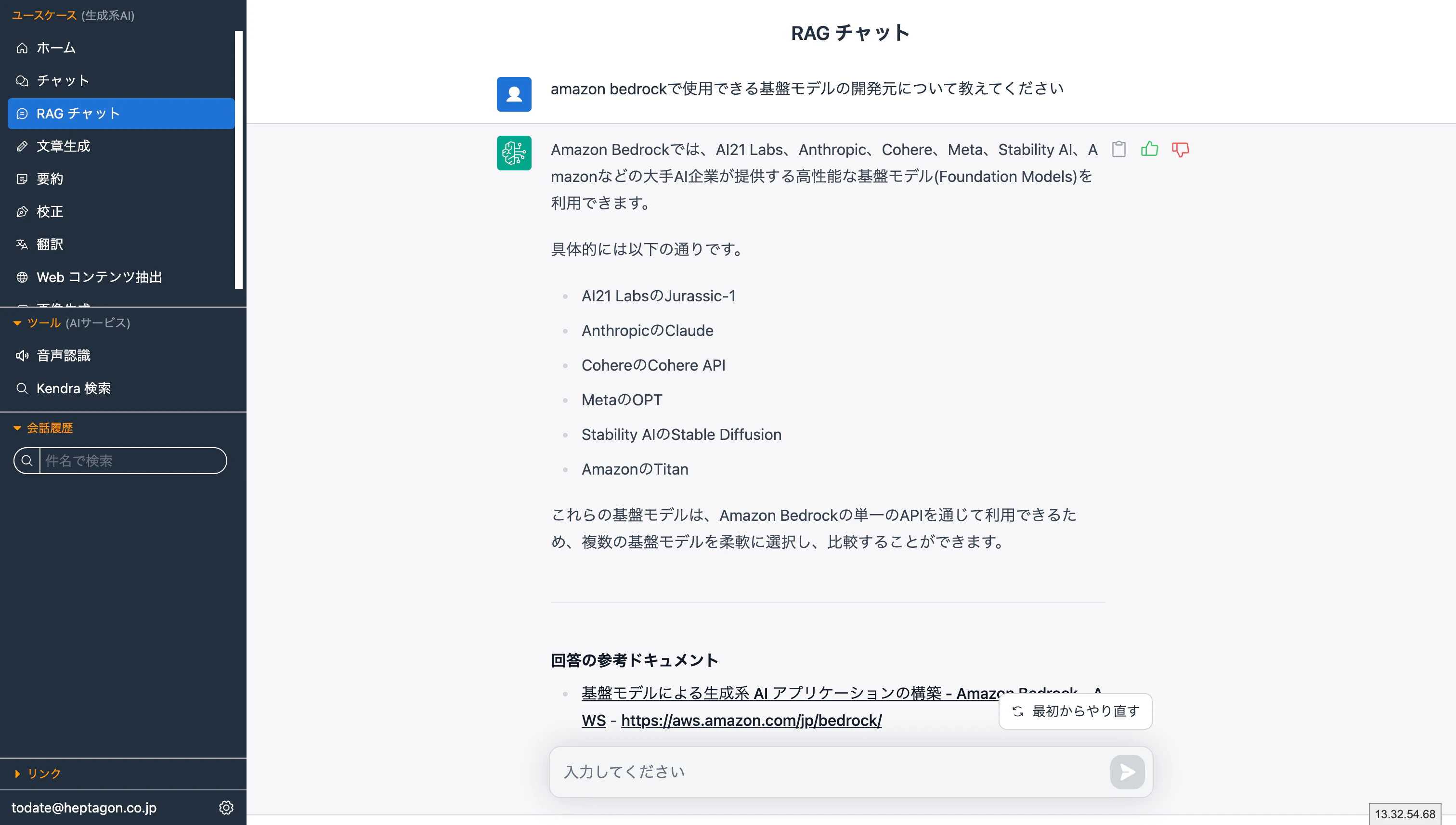The height and width of the screenshot is (825, 1456).
Task: Open the チャット menu item
Action: (x=121, y=80)
